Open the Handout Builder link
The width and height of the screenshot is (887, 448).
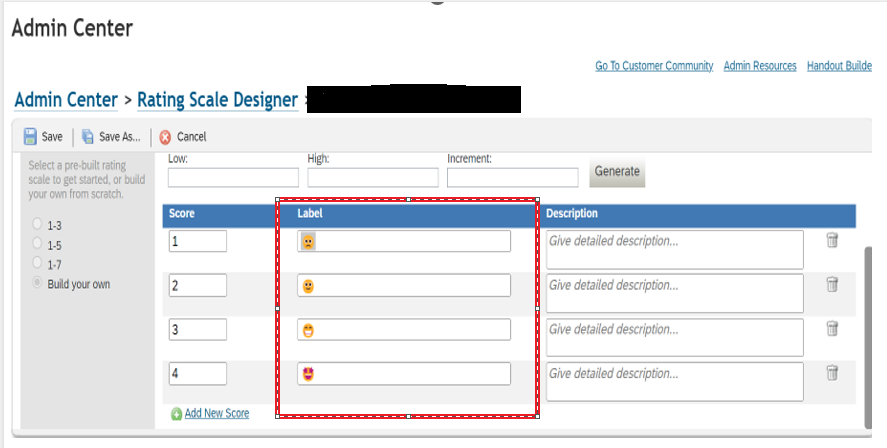[839, 66]
